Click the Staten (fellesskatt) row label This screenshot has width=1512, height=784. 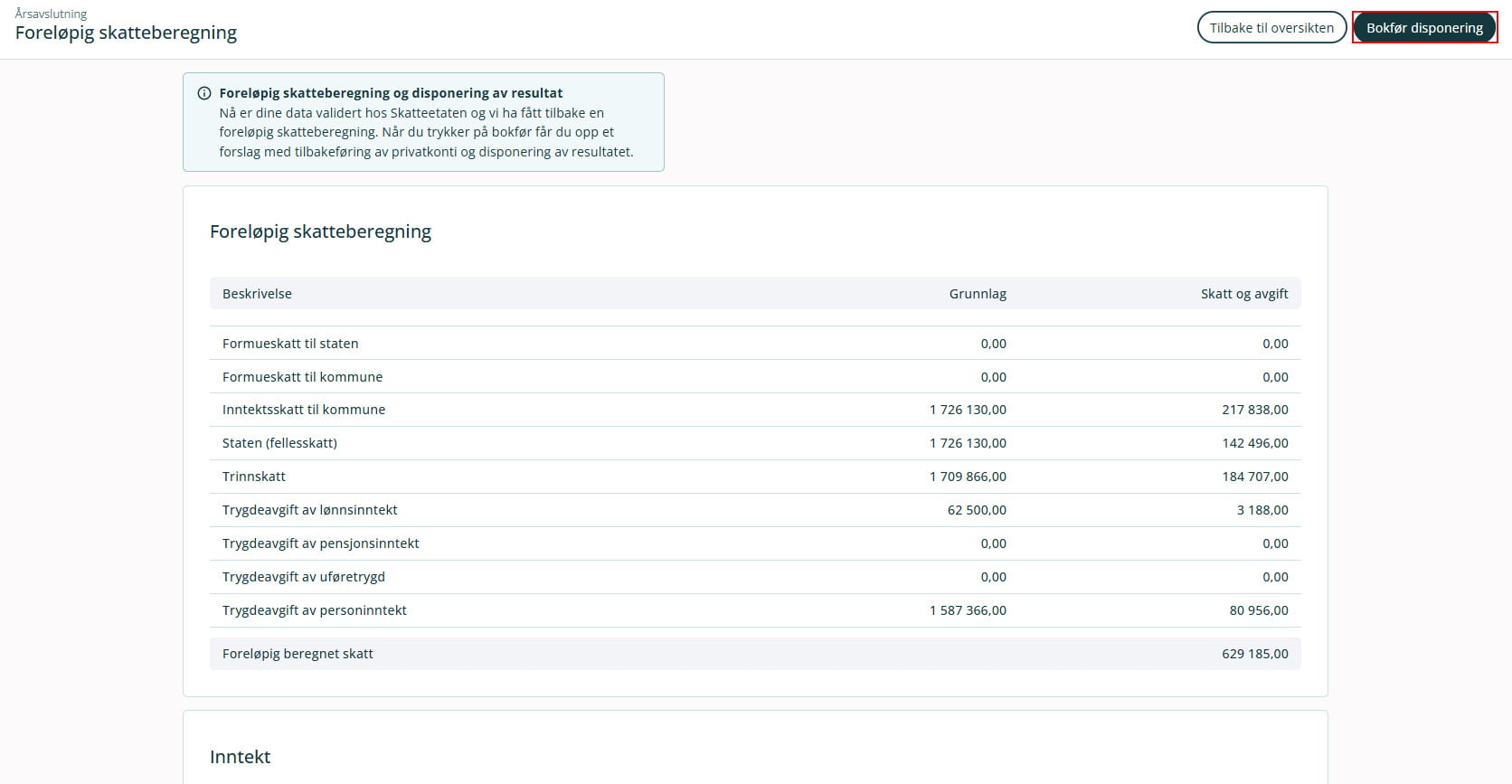tap(279, 443)
